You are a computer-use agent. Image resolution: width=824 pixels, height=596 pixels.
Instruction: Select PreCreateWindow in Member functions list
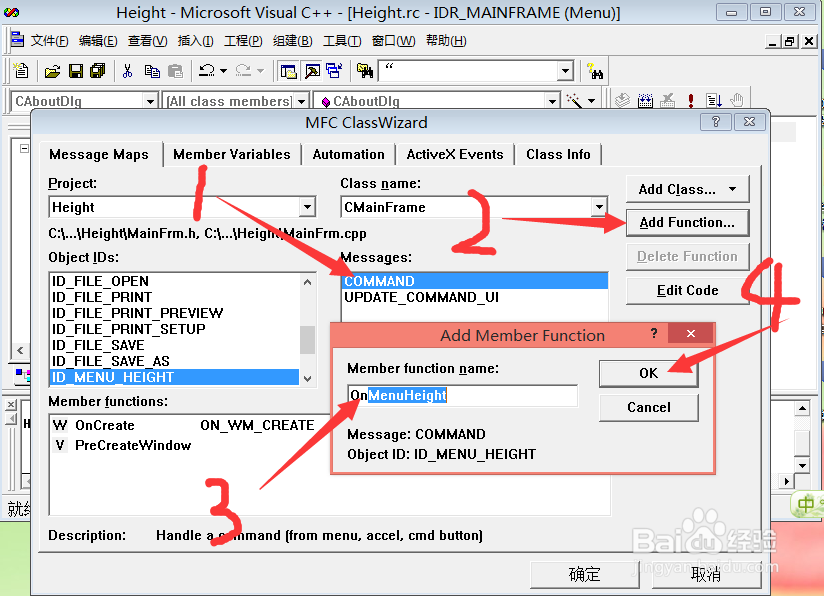(x=133, y=445)
